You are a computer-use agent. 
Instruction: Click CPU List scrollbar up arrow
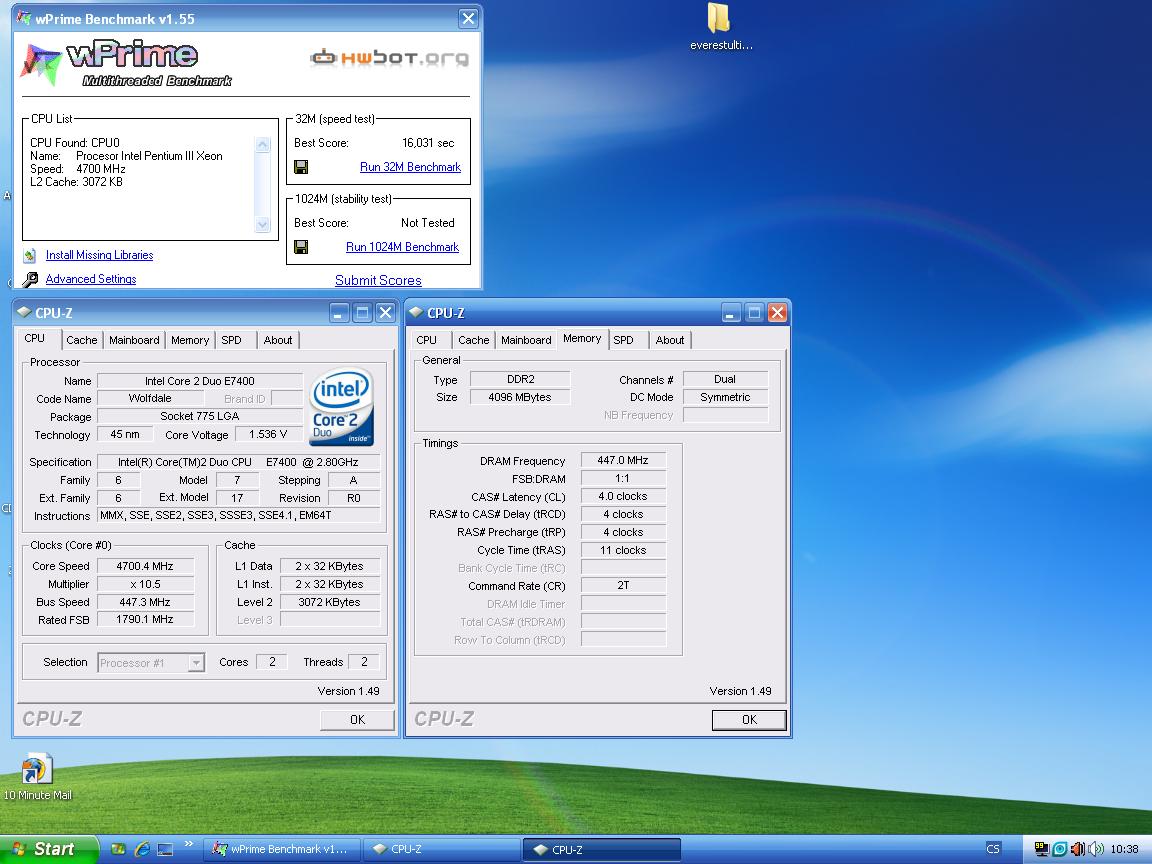coord(263,145)
